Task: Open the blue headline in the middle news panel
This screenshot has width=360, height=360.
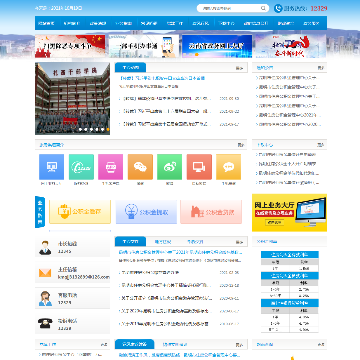Action: pyautogui.click(x=180, y=252)
